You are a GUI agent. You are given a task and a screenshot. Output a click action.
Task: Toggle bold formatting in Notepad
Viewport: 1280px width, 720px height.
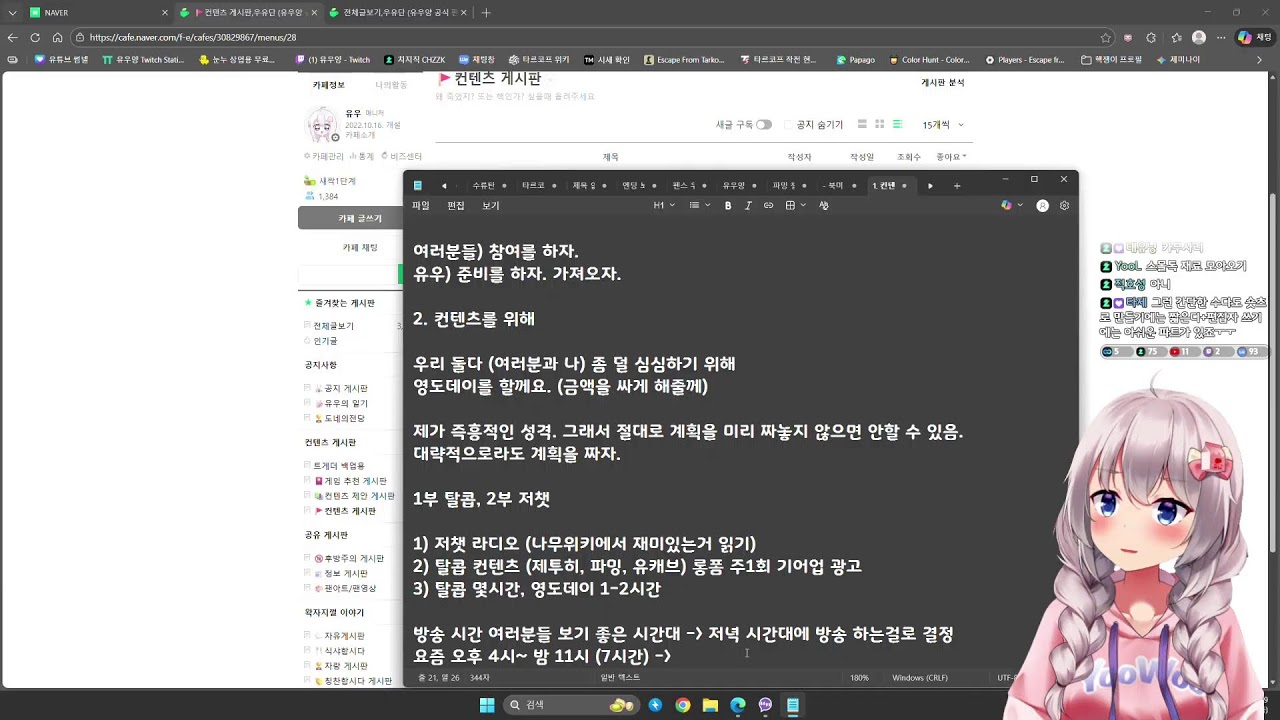click(728, 205)
